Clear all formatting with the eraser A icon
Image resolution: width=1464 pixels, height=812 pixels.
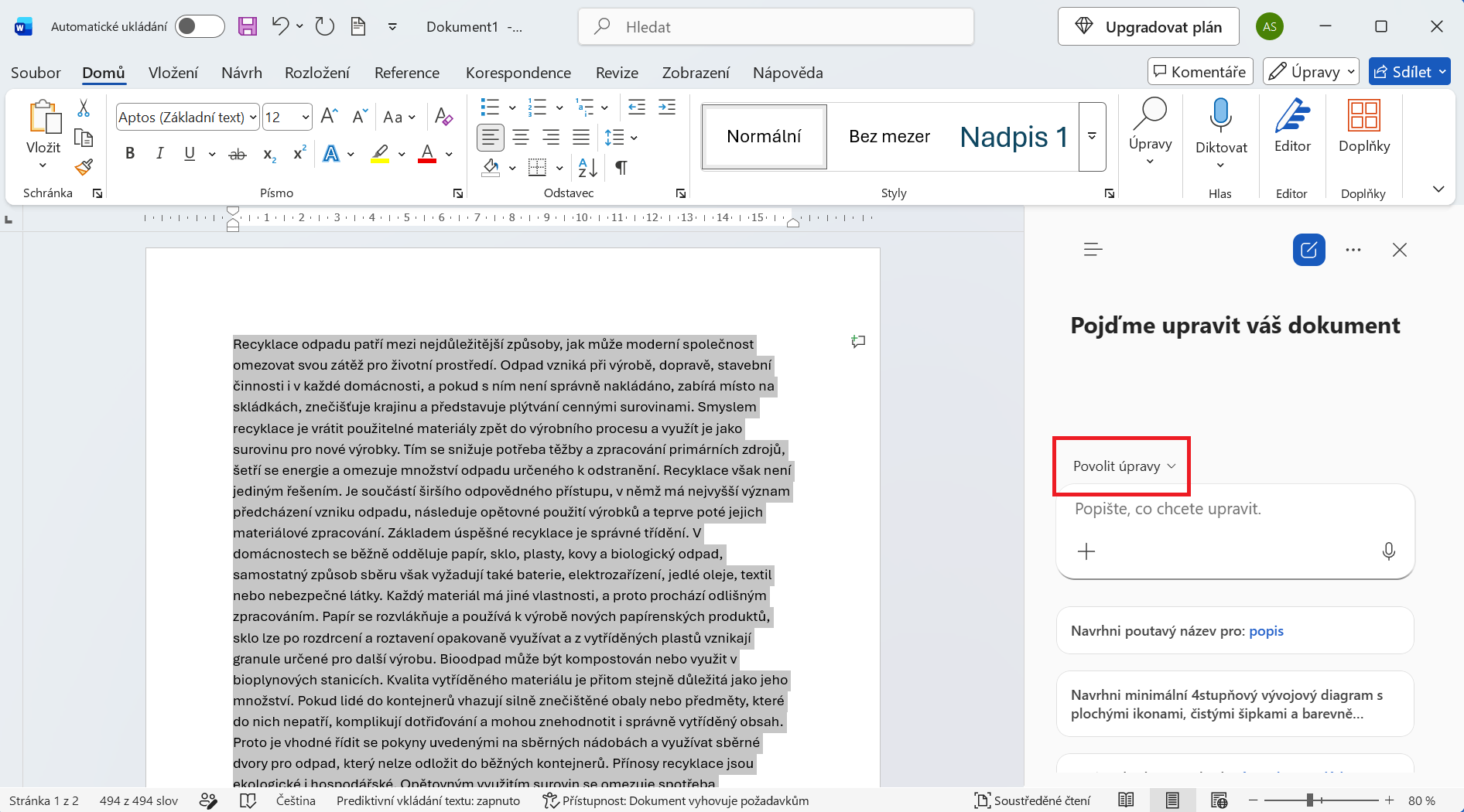443,117
